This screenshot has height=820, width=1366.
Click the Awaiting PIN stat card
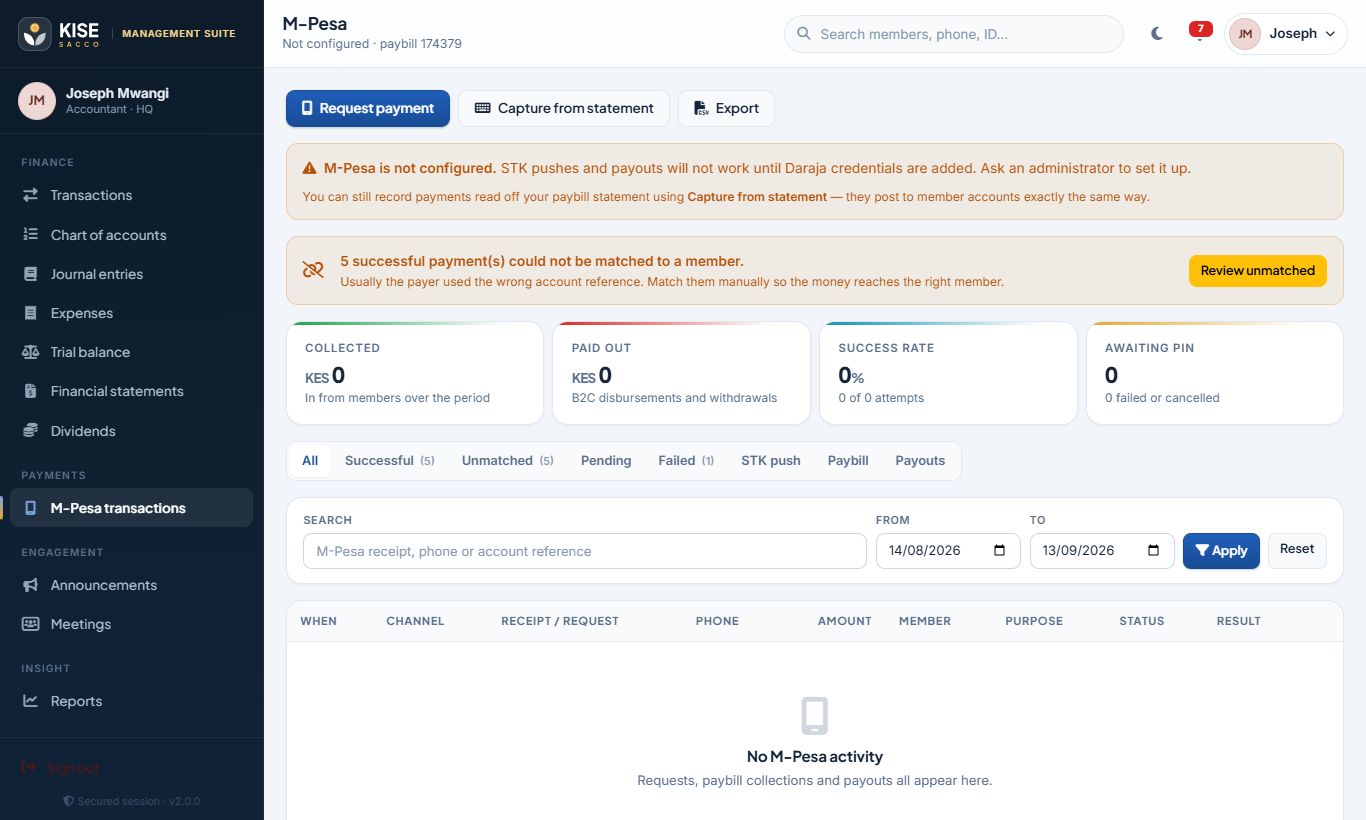pos(1215,373)
